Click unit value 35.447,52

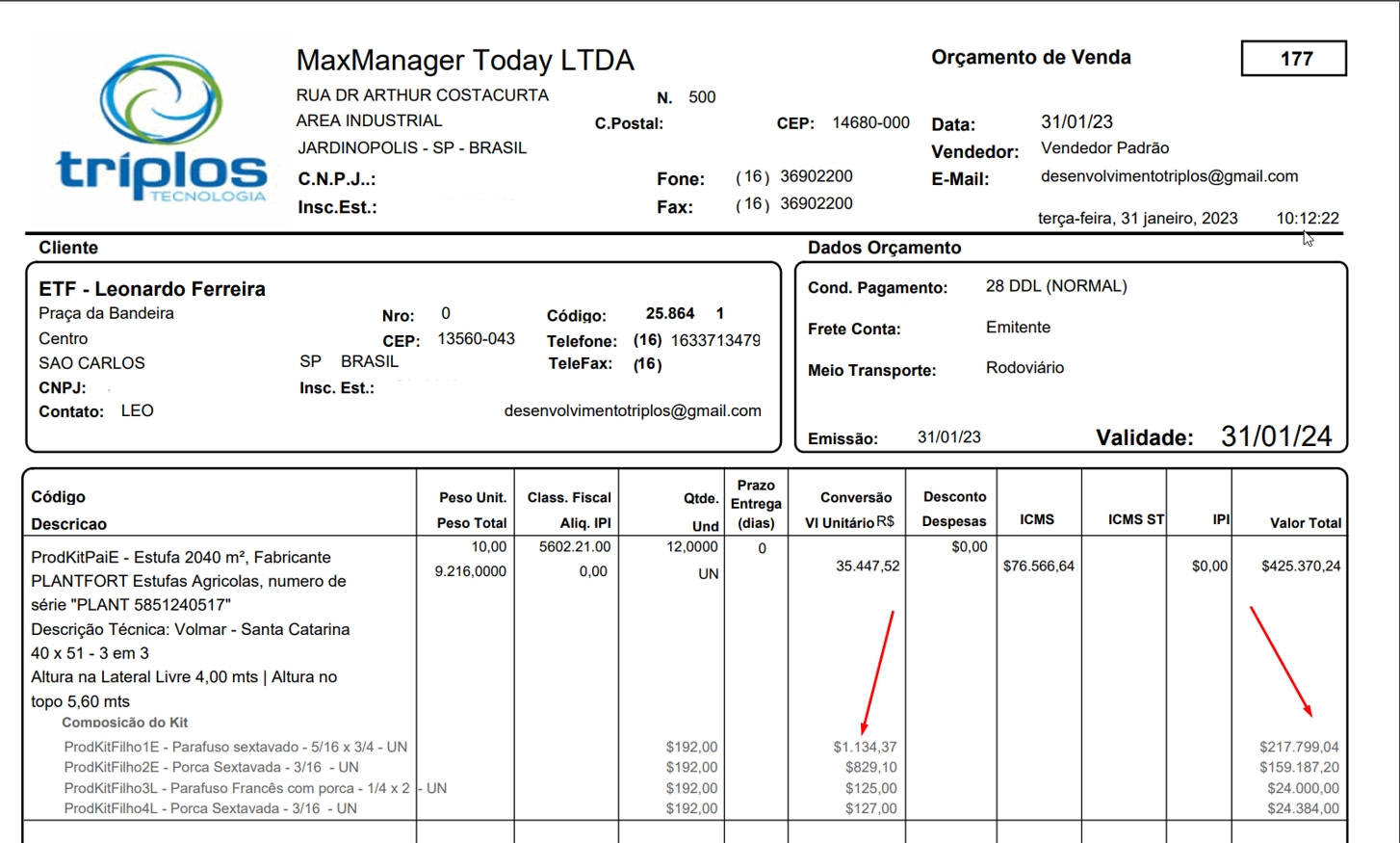(868, 566)
